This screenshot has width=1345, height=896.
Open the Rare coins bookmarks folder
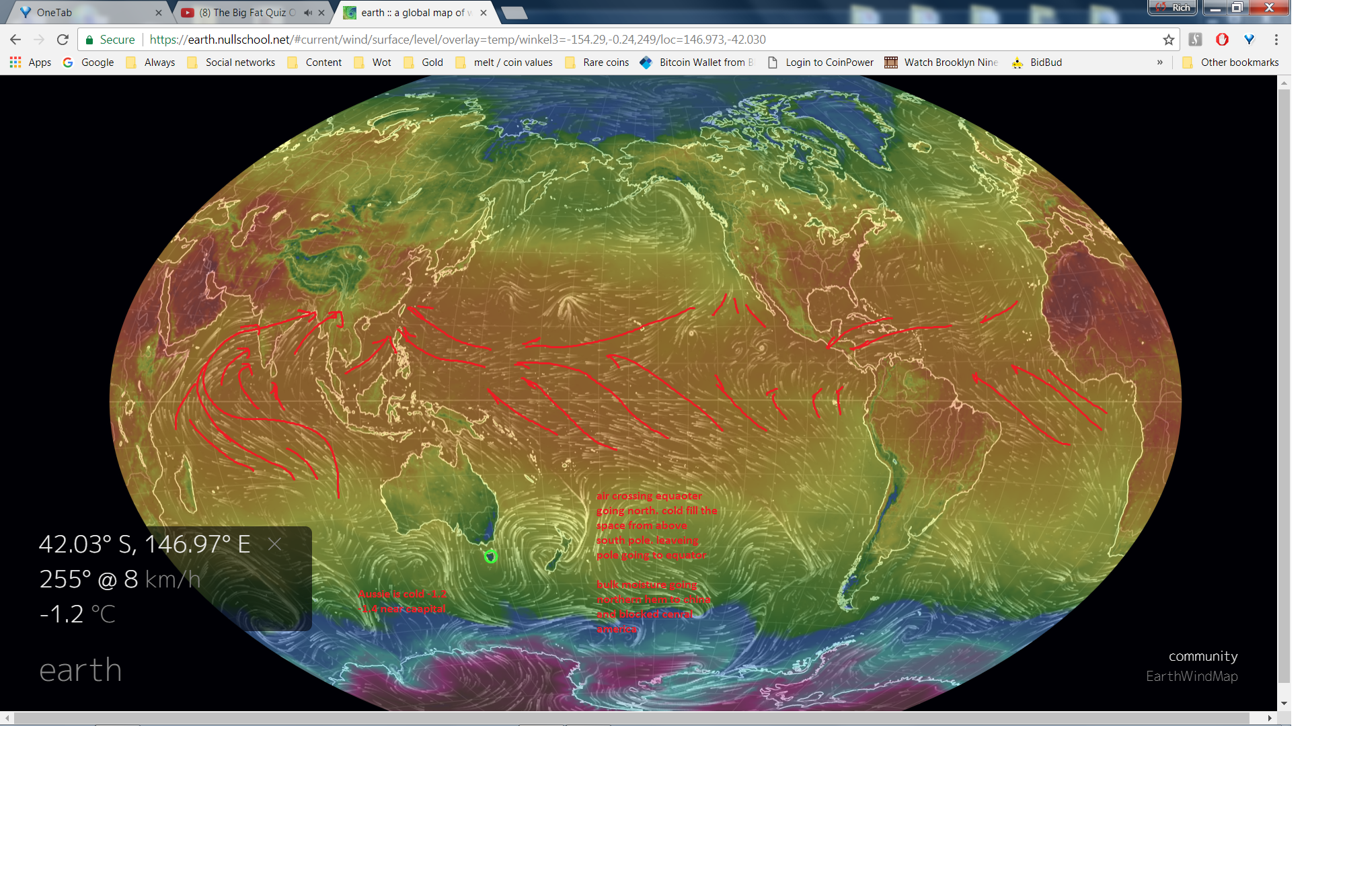click(x=597, y=63)
